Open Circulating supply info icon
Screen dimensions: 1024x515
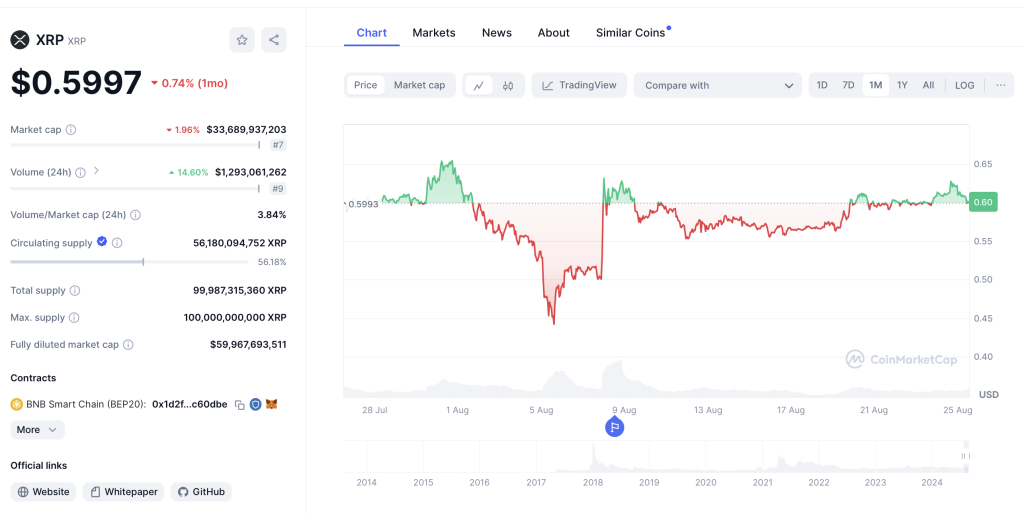pos(117,243)
